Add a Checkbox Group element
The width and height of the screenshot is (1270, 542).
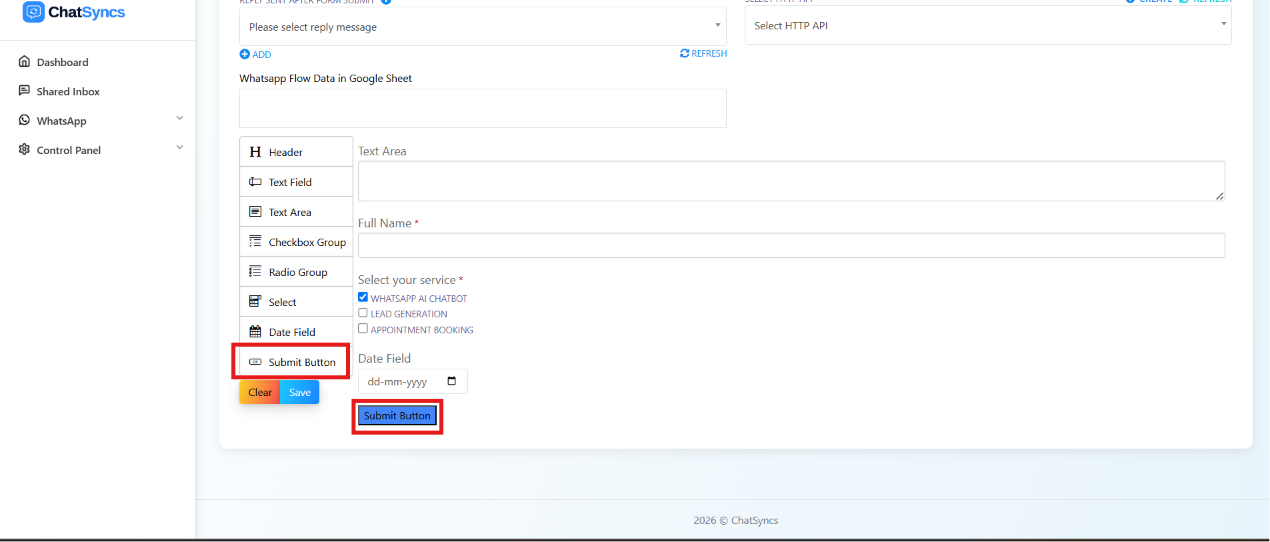tap(296, 242)
